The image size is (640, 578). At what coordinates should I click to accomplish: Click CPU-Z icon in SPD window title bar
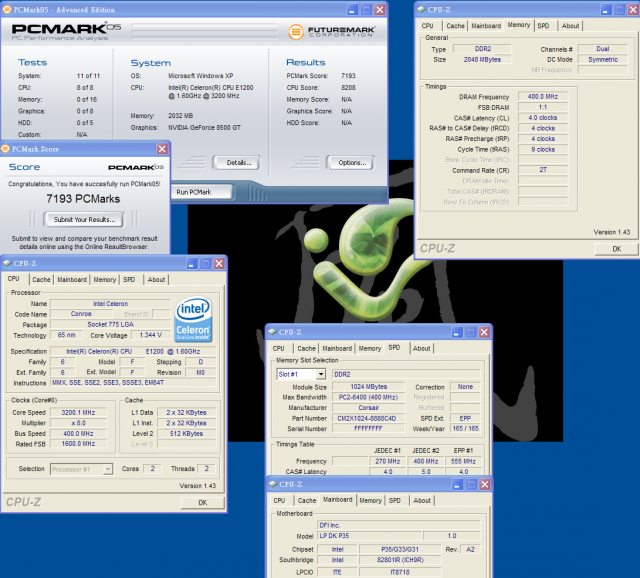point(272,332)
